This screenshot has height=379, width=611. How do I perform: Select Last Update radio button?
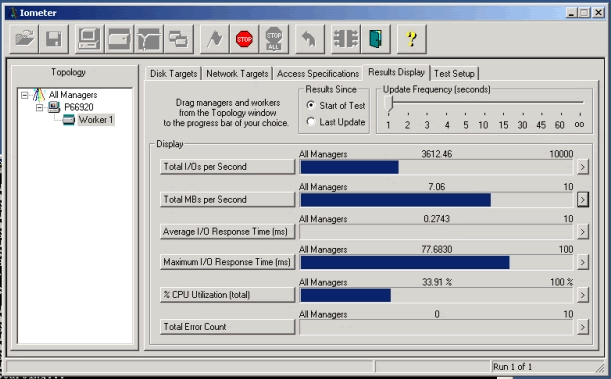point(311,122)
